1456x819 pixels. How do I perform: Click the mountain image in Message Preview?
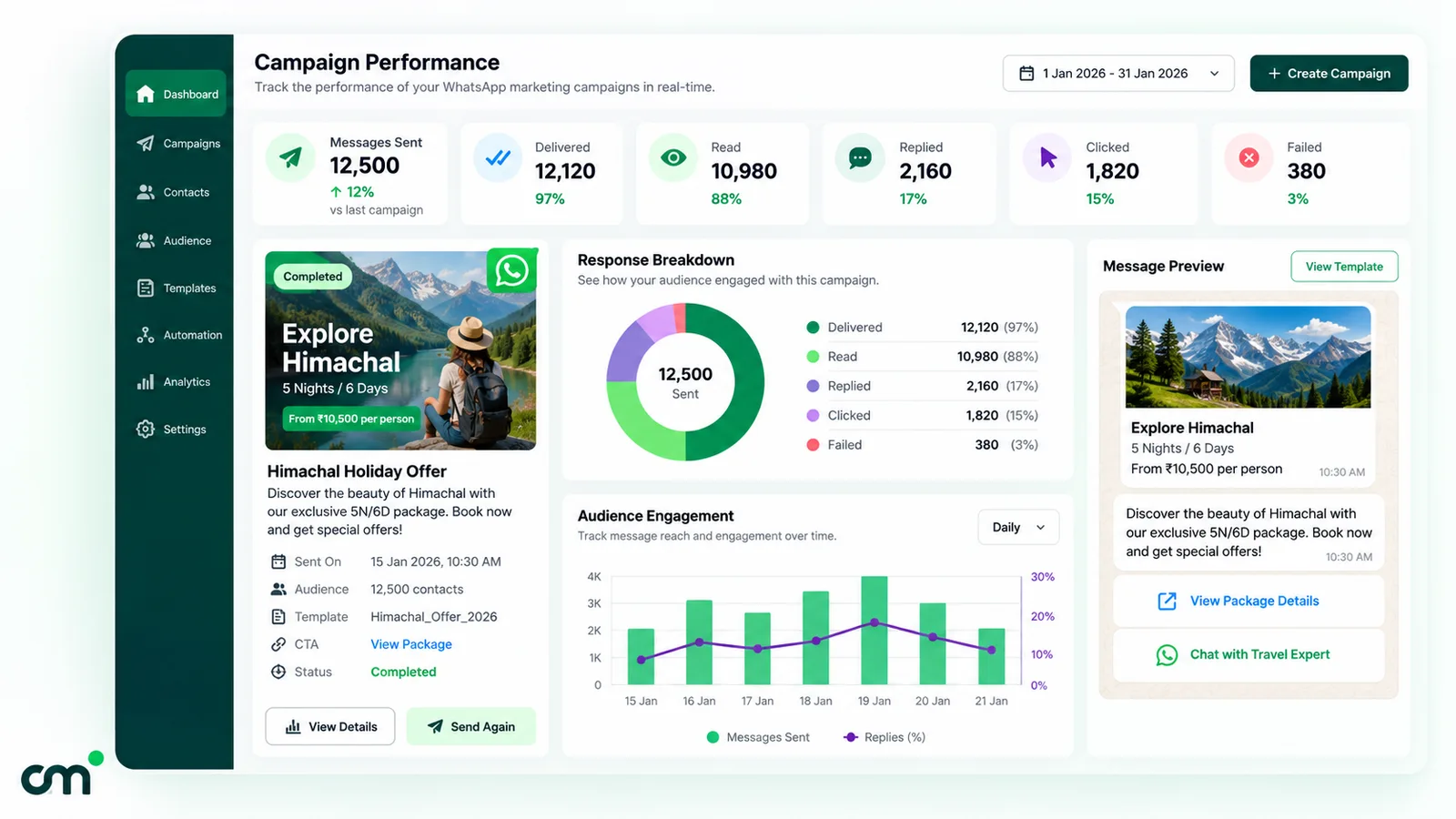pyautogui.click(x=1248, y=357)
